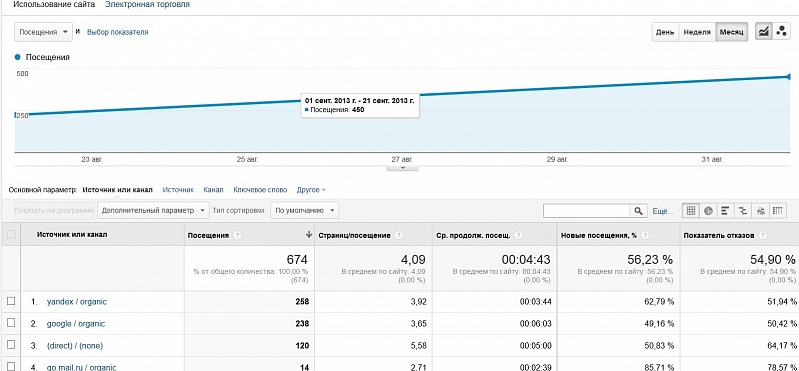Image resolution: width=799 pixels, height=371 pixels.
Task: Select the performance bar view icon
Action: click(x=725, y=210)
